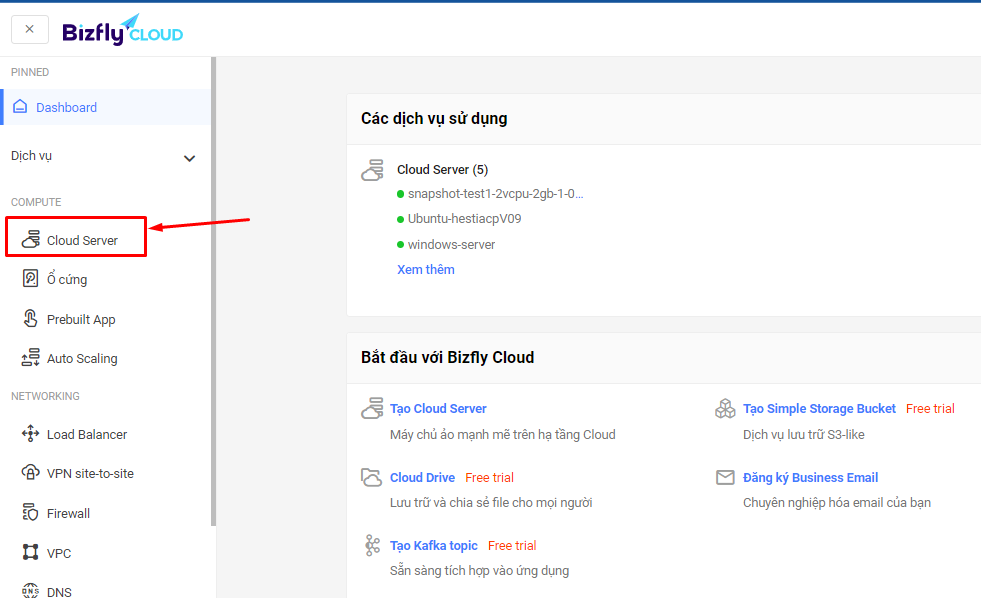
Task: Click the Bizfly Cloud logo
Action: coord(123,30)
